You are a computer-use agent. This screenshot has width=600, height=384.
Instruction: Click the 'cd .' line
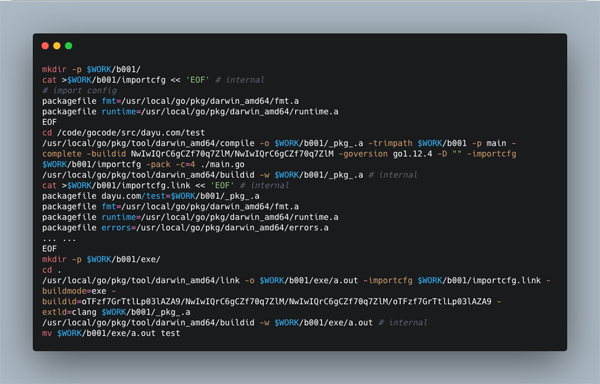pos(52,270)
